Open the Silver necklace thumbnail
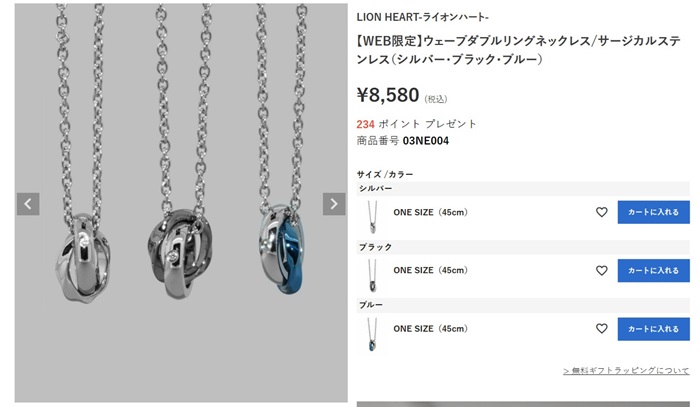Viewport: 700px width, 407px height. point(372,217)
